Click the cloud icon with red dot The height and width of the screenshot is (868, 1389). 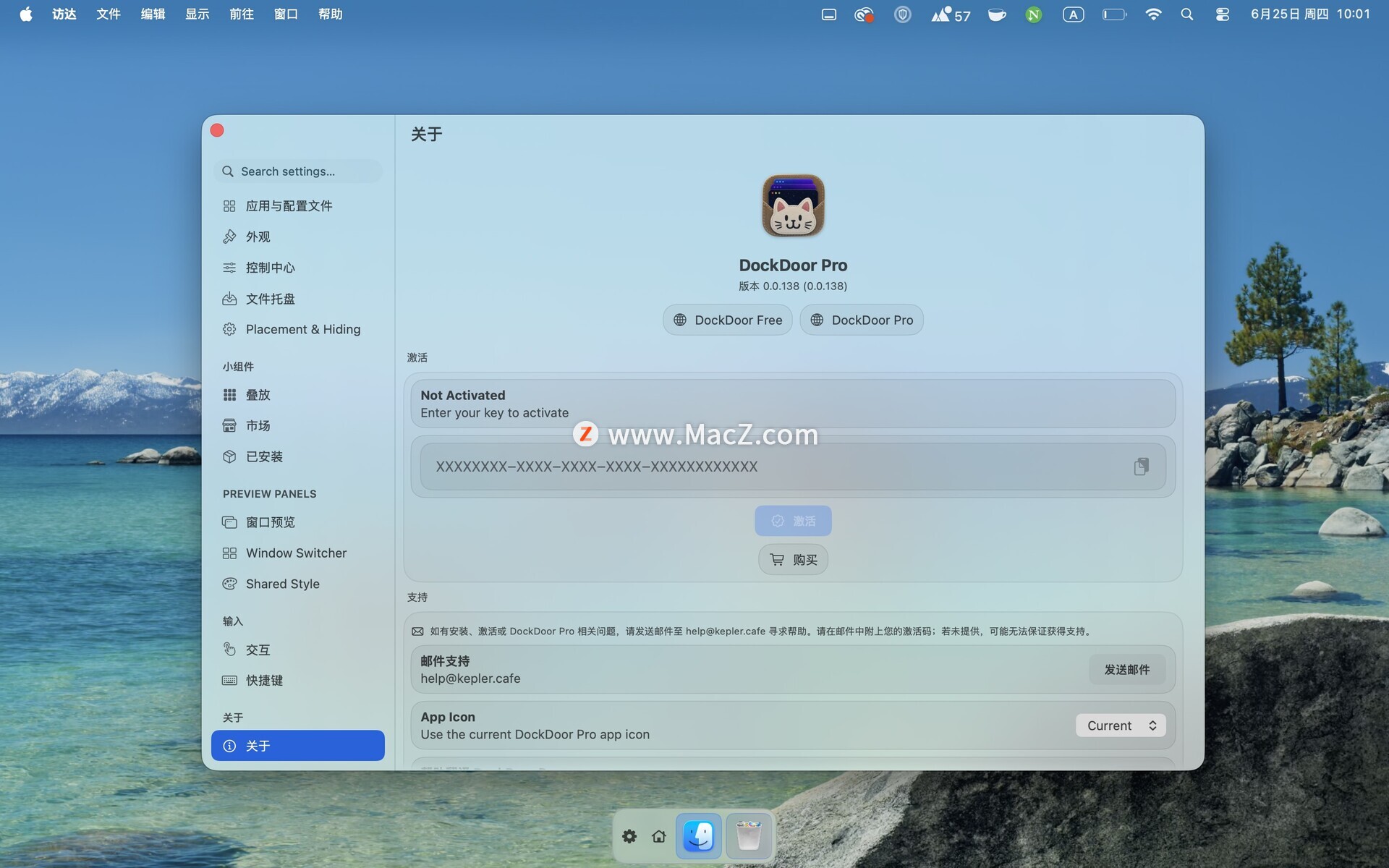point(864,14)
